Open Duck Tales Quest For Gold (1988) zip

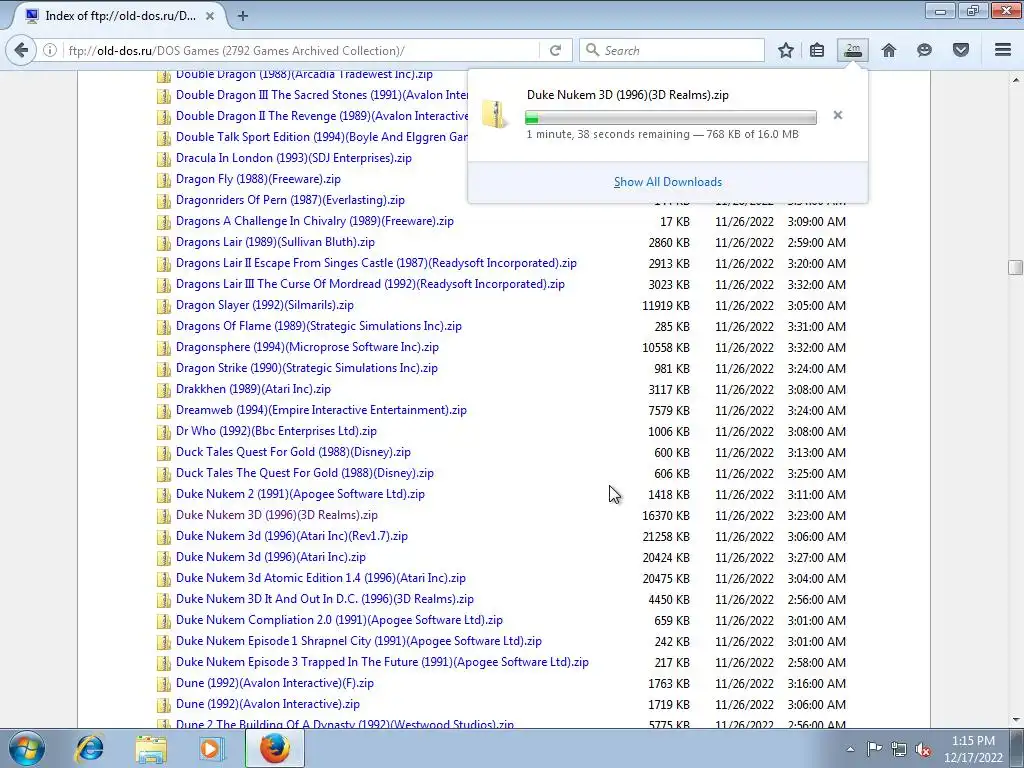(293, 452)
